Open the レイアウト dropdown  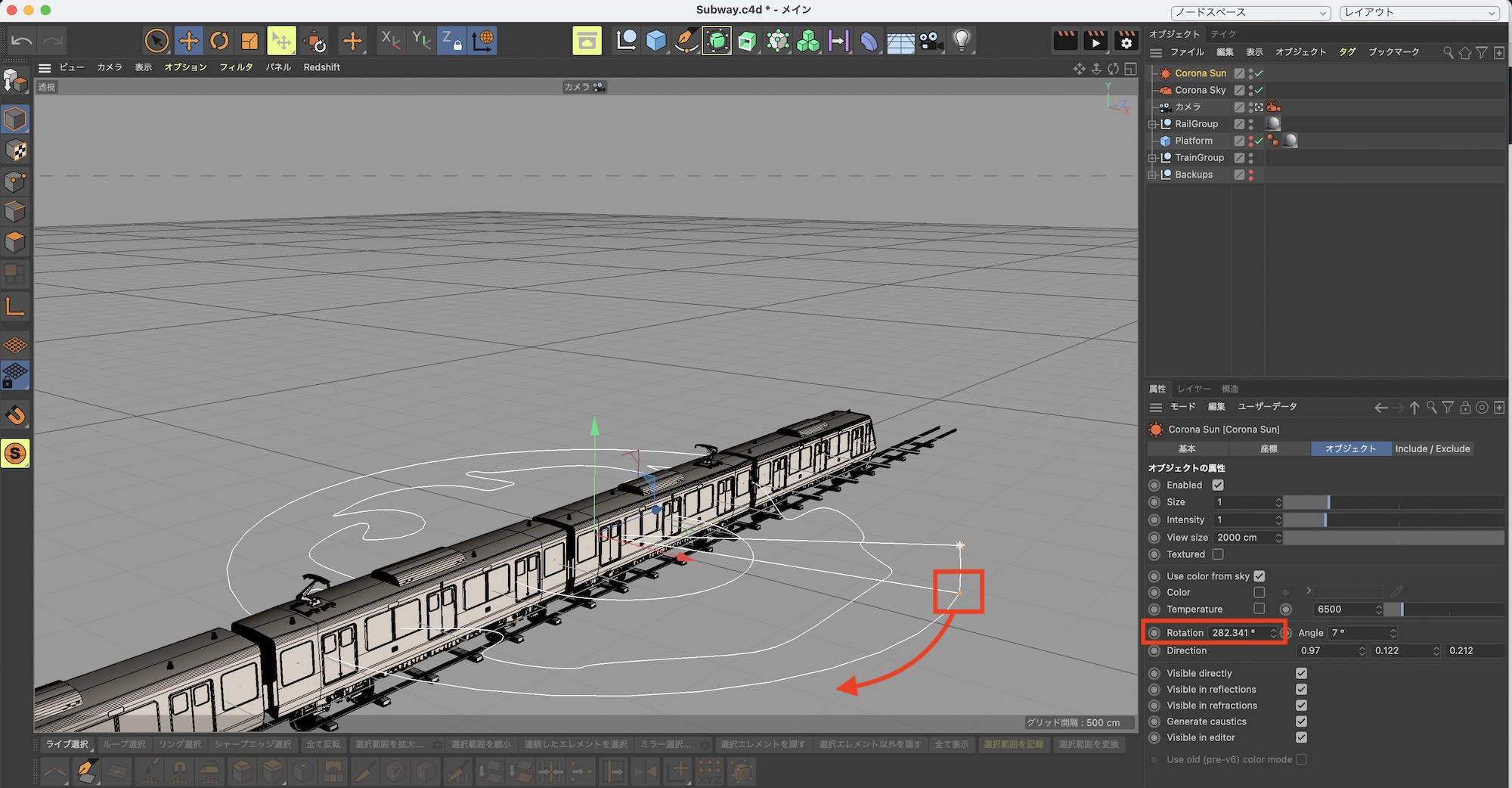point(1420,12)
